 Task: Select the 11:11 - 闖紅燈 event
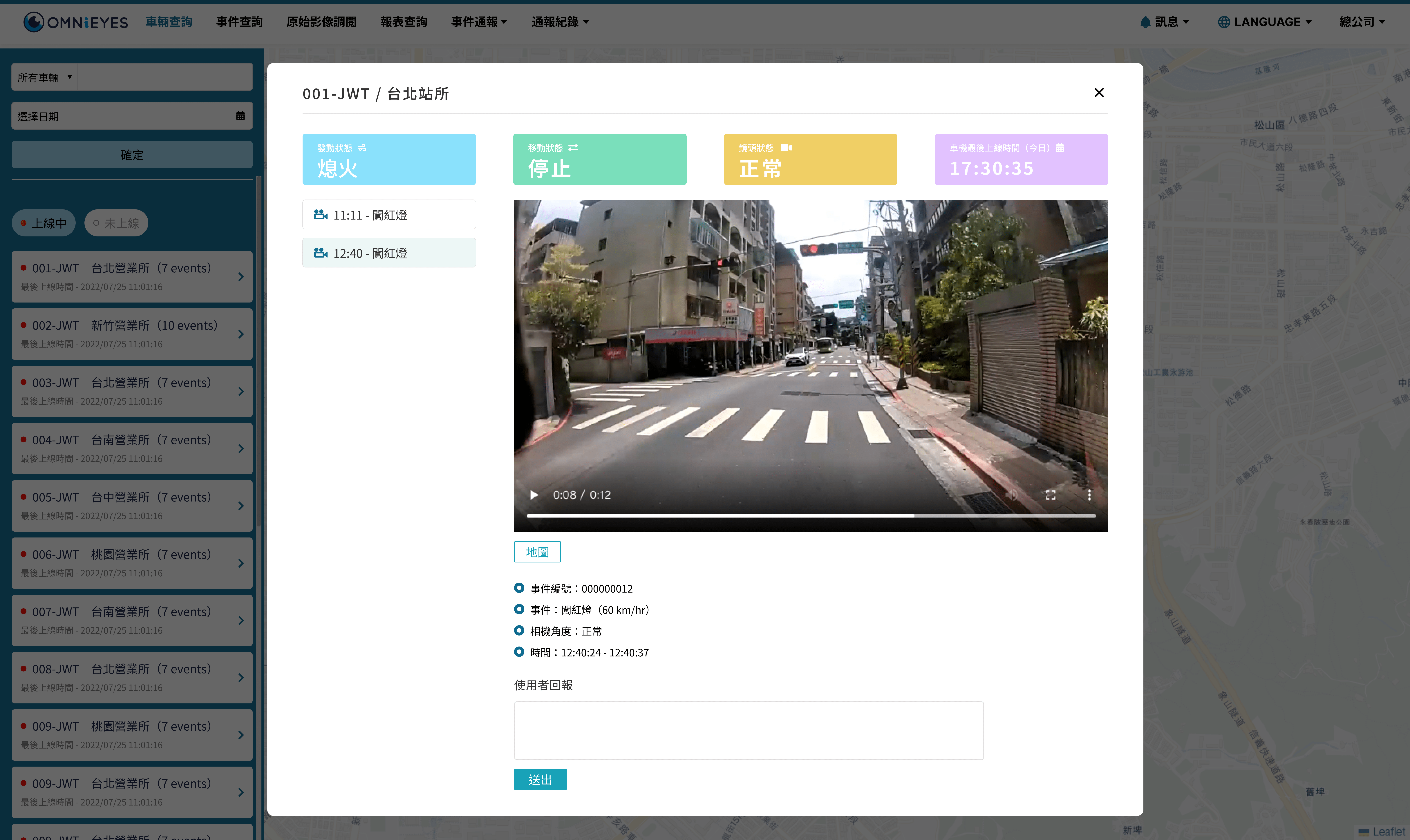389,215
